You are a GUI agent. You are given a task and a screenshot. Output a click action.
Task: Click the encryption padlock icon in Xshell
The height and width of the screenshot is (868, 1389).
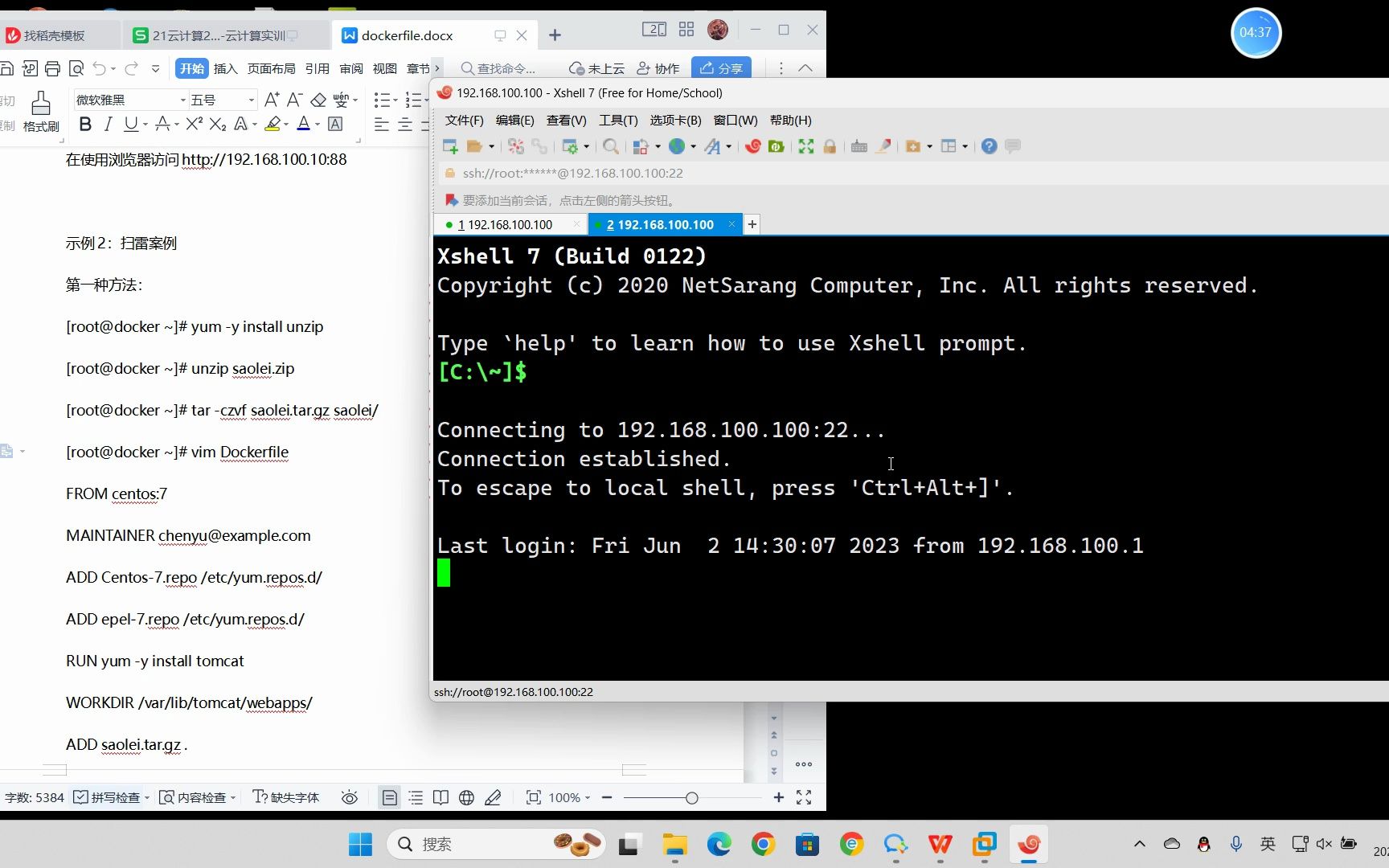click(x=829, y=146)
